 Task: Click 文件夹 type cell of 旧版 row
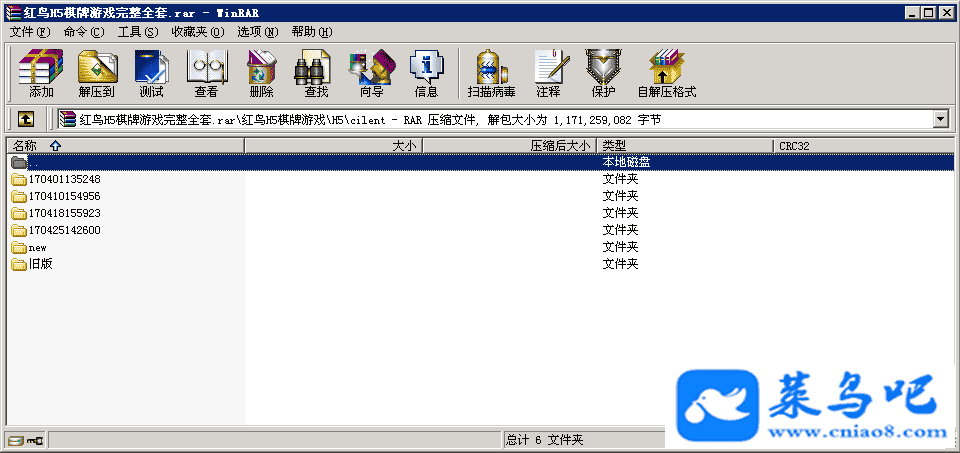click(x=620, y=264)
